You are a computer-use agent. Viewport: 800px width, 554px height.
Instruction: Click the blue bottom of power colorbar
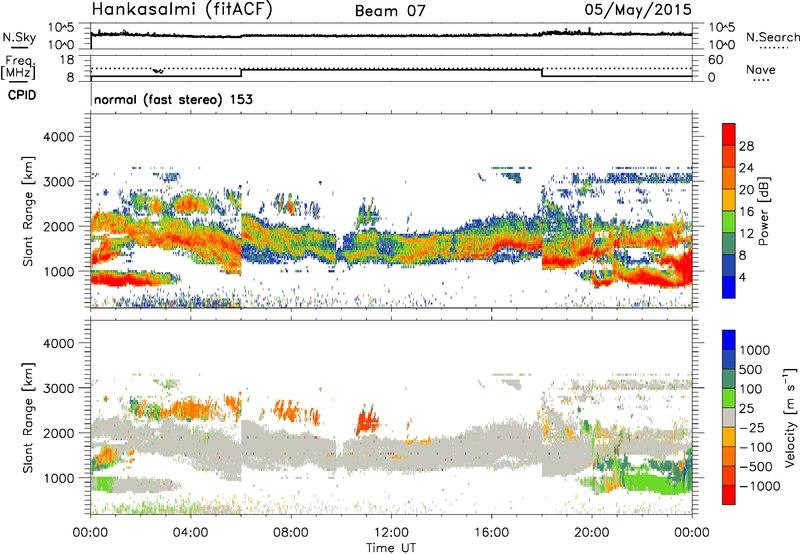pos(729,287)
